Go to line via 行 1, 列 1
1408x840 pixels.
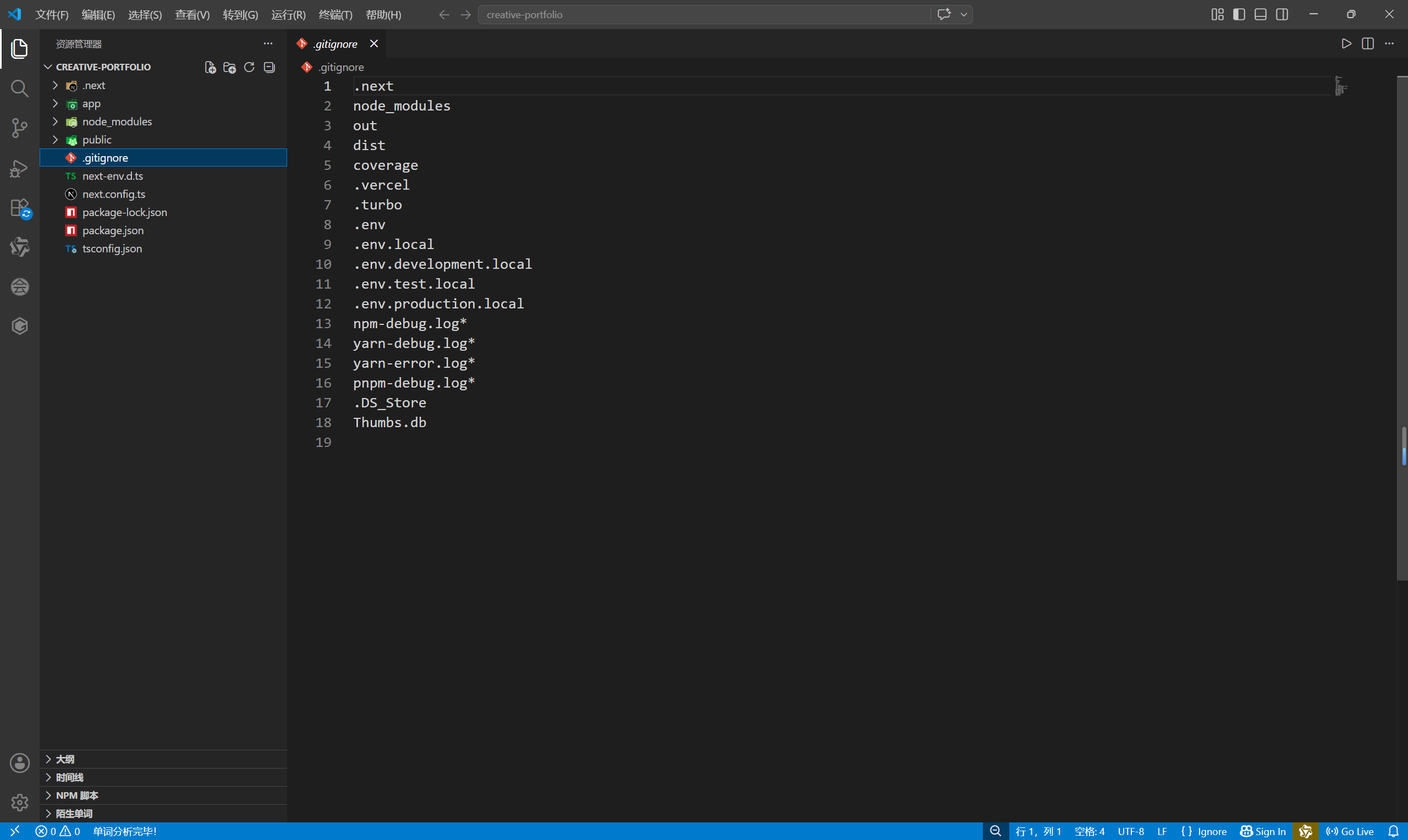1038,831
